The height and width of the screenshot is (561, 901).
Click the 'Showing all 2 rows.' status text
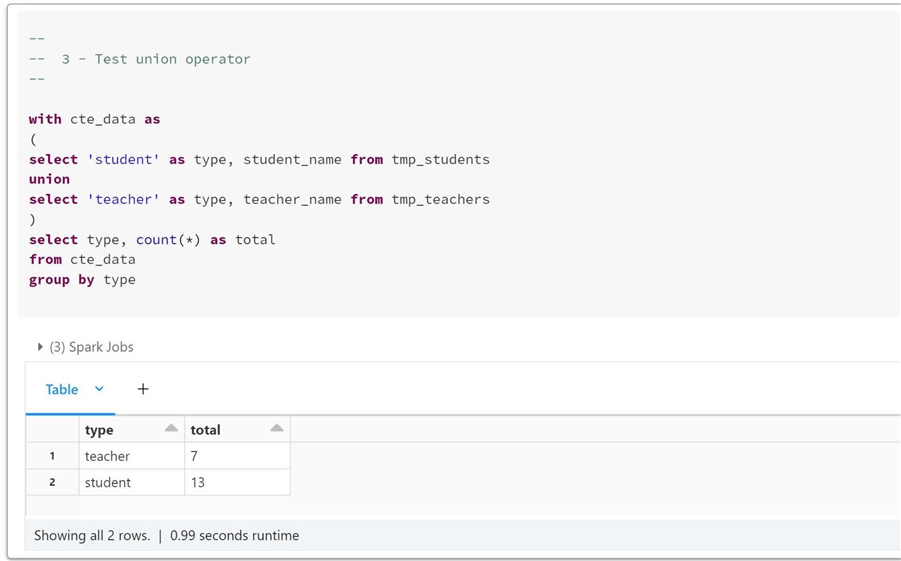92,536
